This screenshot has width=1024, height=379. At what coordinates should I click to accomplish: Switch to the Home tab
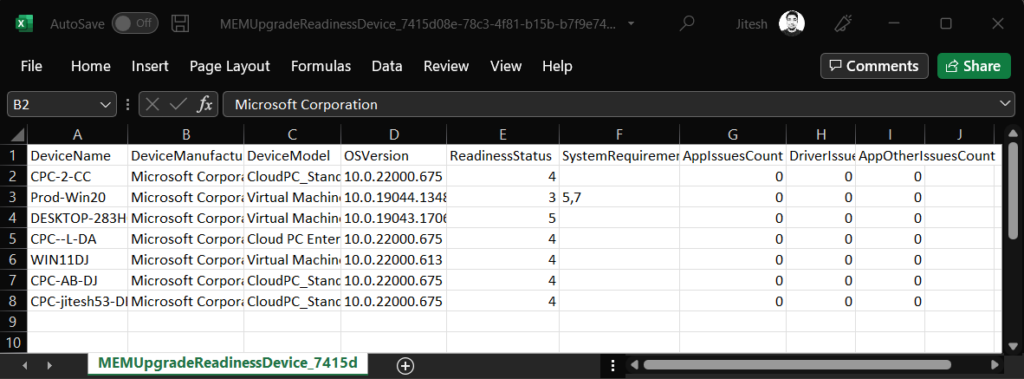[x=91, y=66]
